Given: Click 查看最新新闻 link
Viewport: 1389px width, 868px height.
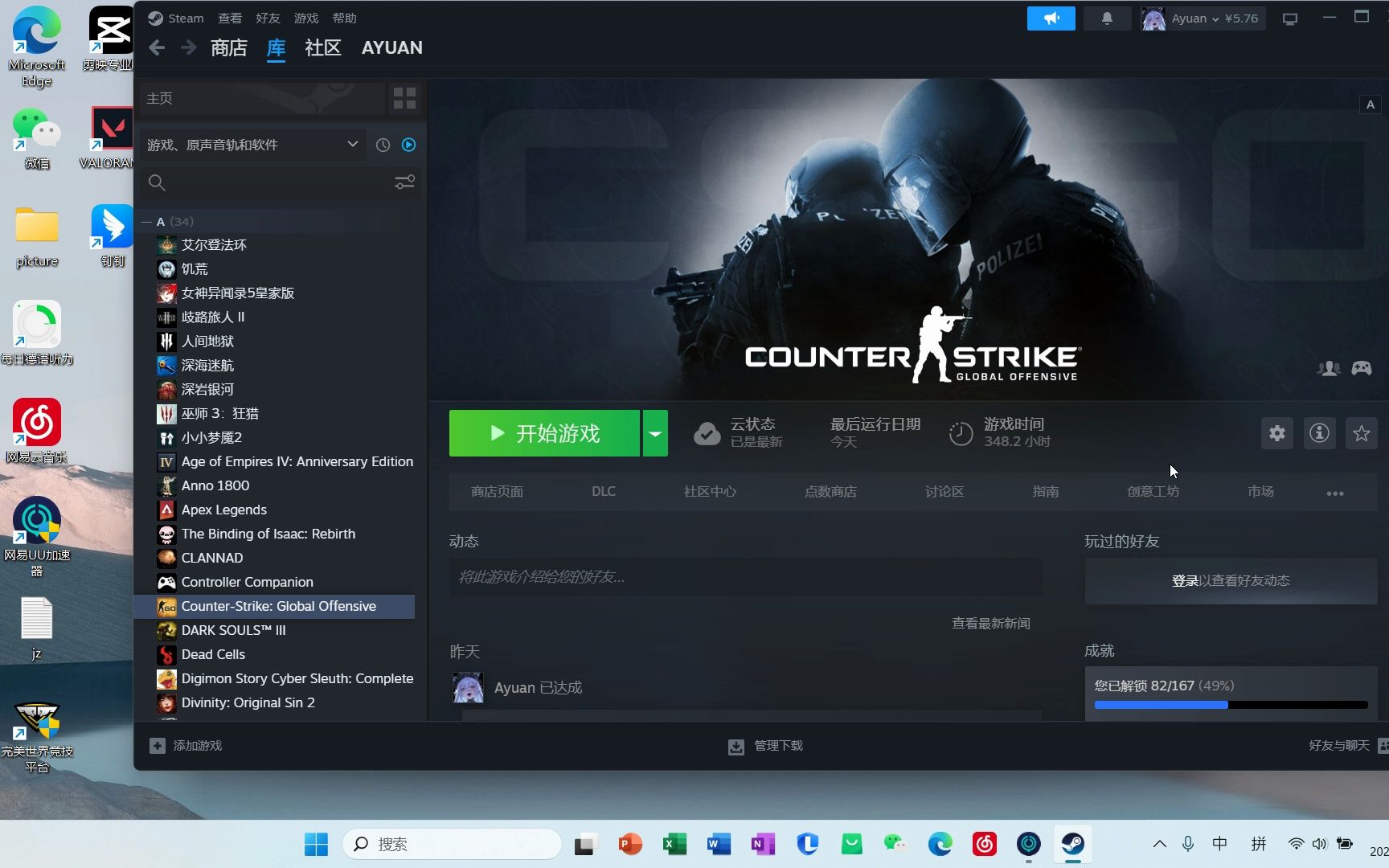Looking at the screenshot, I should point(990,624).
